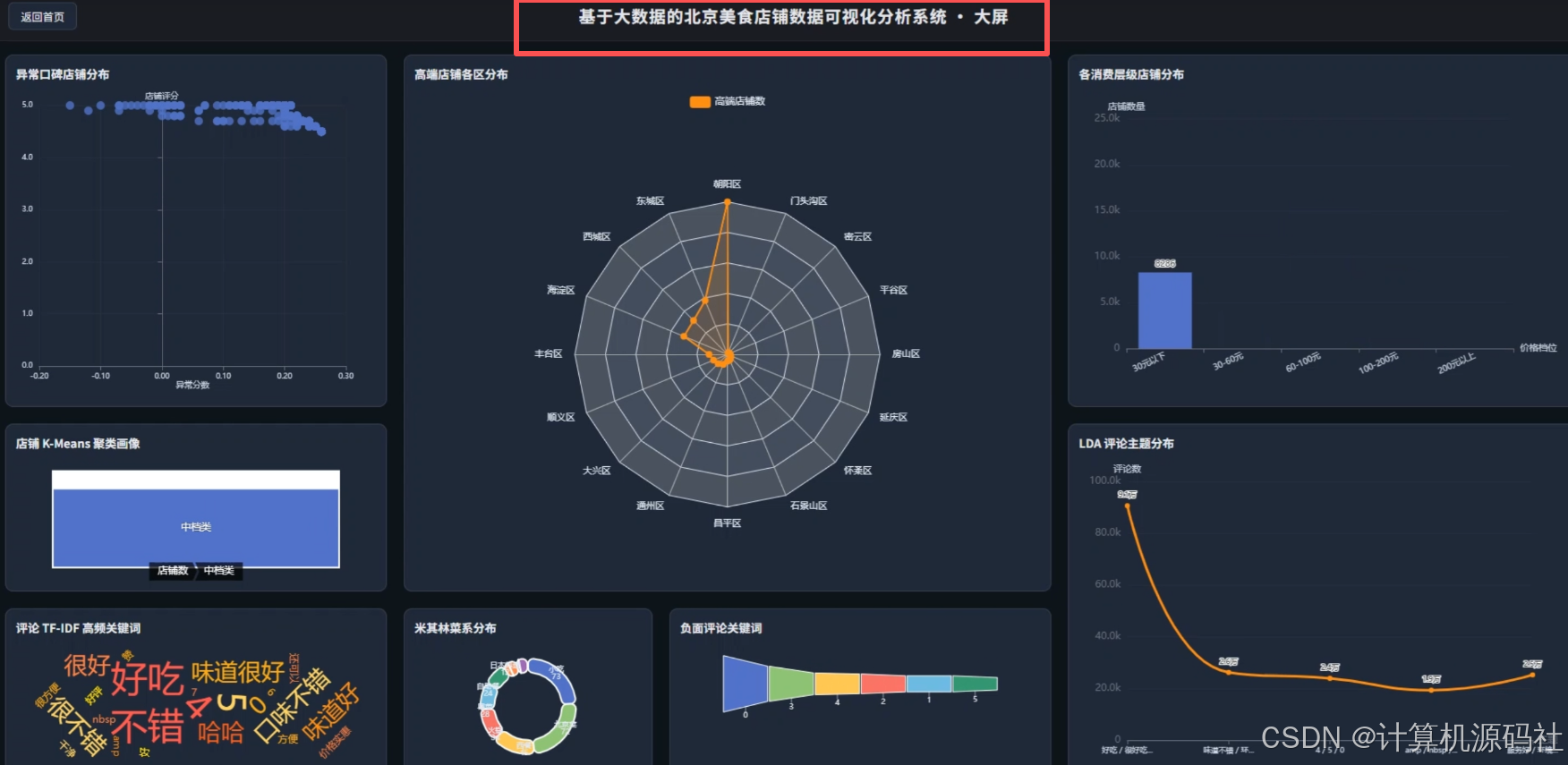Click the 返回首页 button

point(42,16)
